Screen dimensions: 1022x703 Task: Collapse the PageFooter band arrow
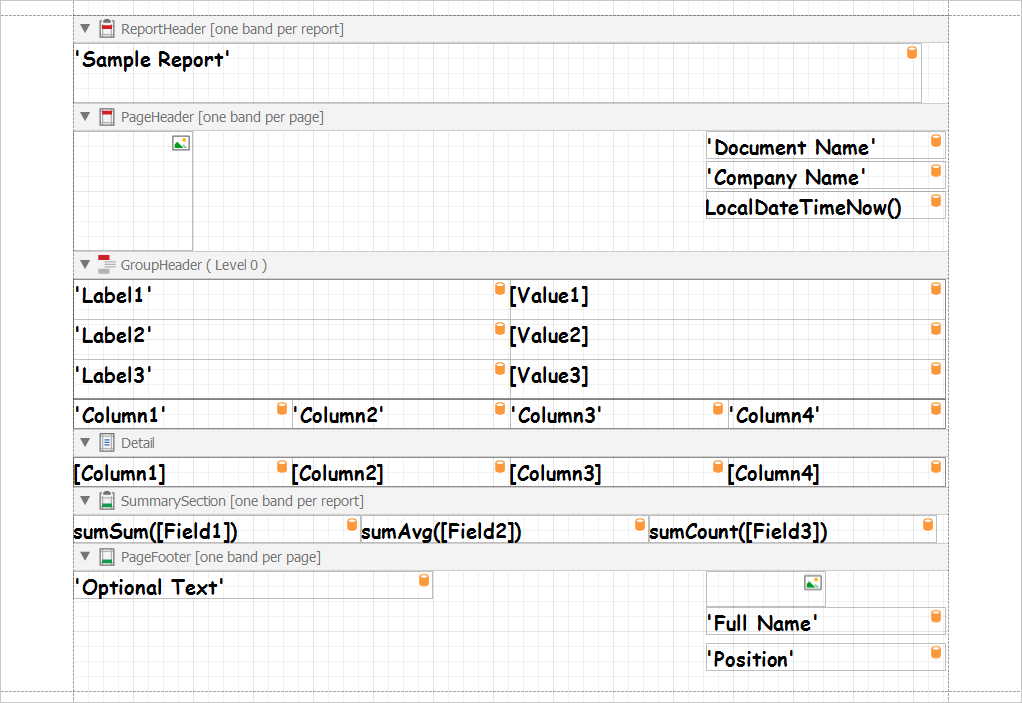(x=85, y=557)
